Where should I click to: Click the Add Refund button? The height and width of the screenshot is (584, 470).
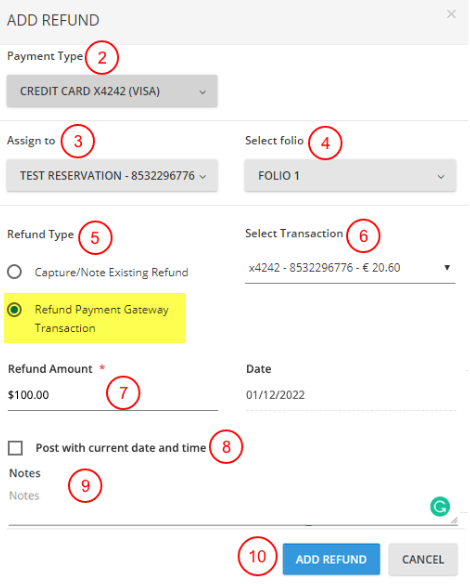[x=331, y=559]
